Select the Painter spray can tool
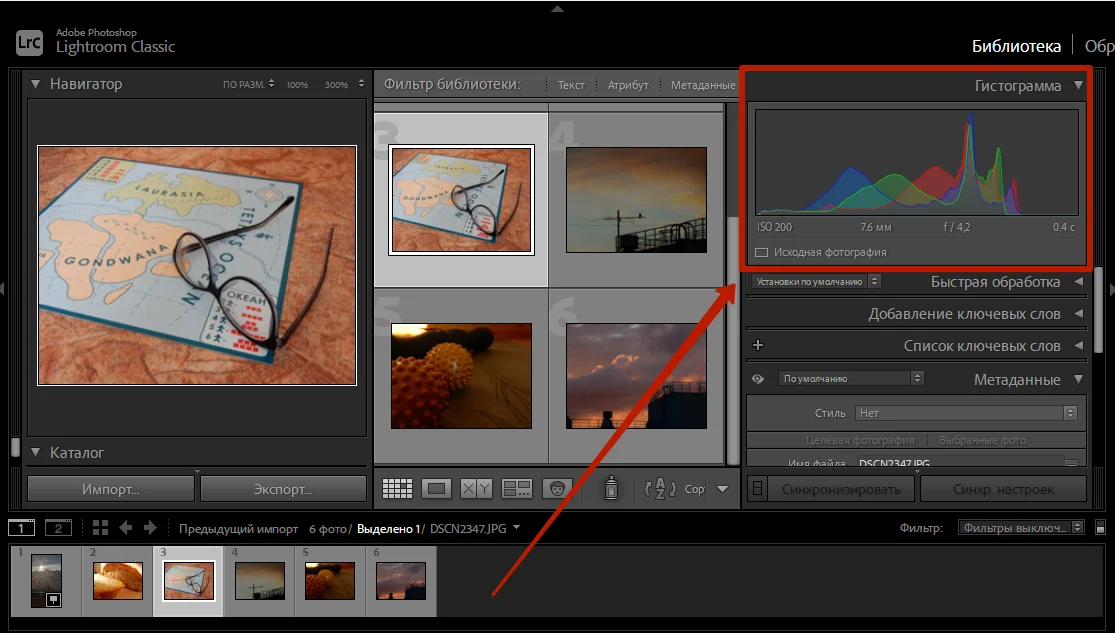Viewport: 1115px width, 633px height. point(611,488)
